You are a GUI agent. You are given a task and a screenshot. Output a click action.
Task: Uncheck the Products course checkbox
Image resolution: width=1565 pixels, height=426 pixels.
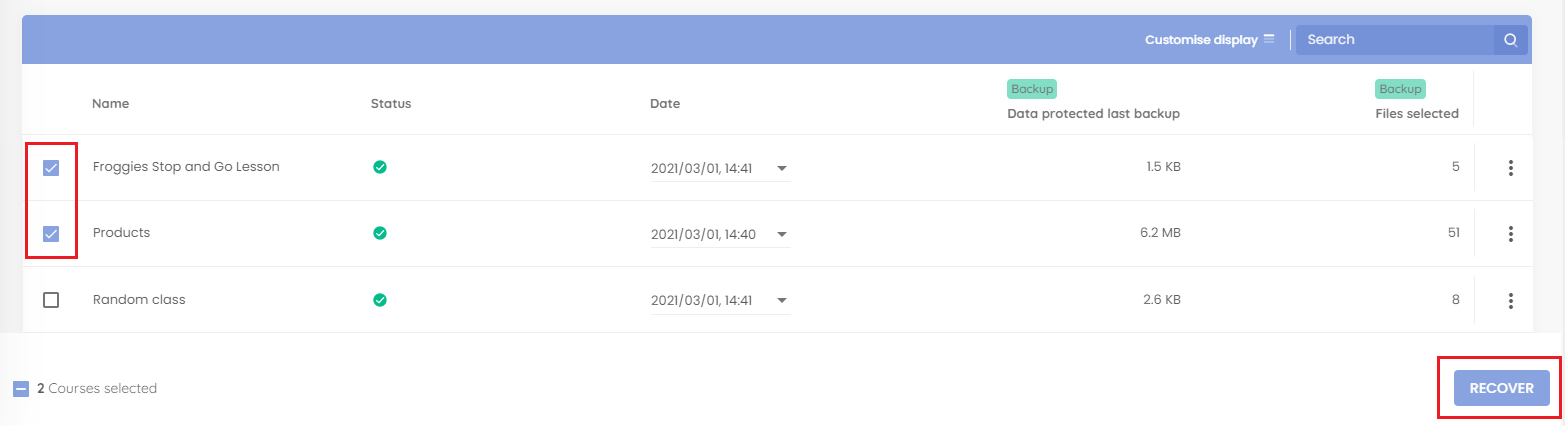click(51, 234)
